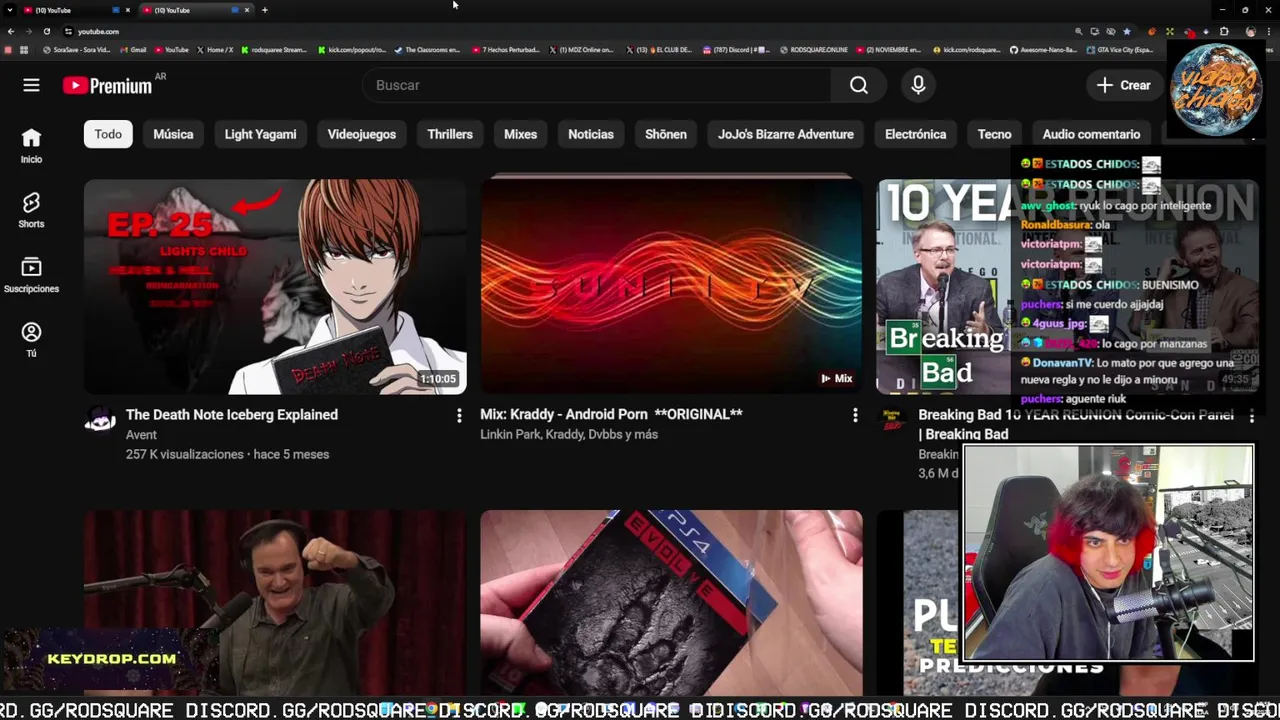
Task: Click the Breaking Bad 10 Year Reunion title
Action: coord(1076,424)
